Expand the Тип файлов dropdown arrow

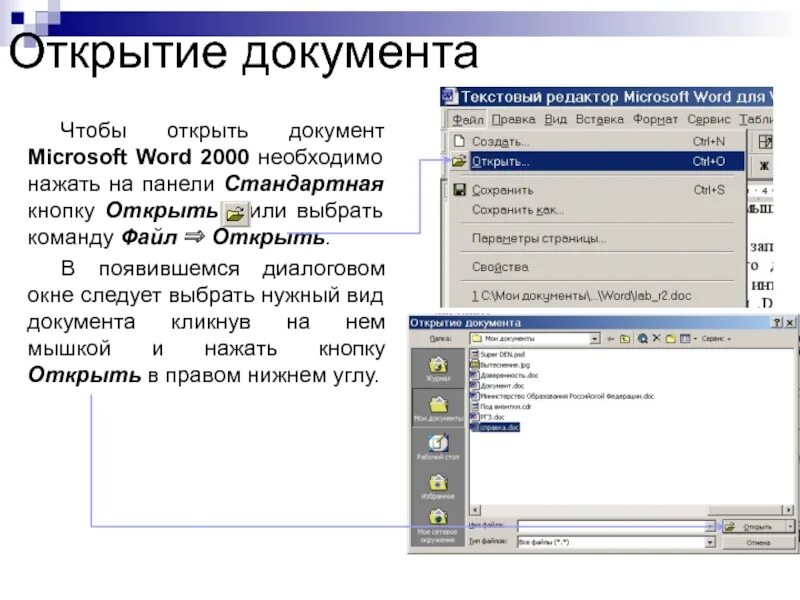[710, 542]
